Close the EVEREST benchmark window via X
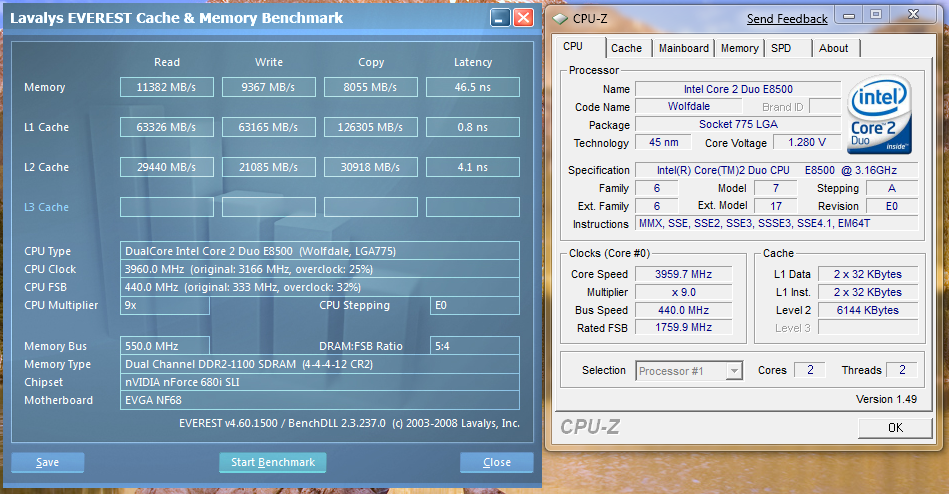This screenshot has width=949, height=494. (x=524, y=18)
